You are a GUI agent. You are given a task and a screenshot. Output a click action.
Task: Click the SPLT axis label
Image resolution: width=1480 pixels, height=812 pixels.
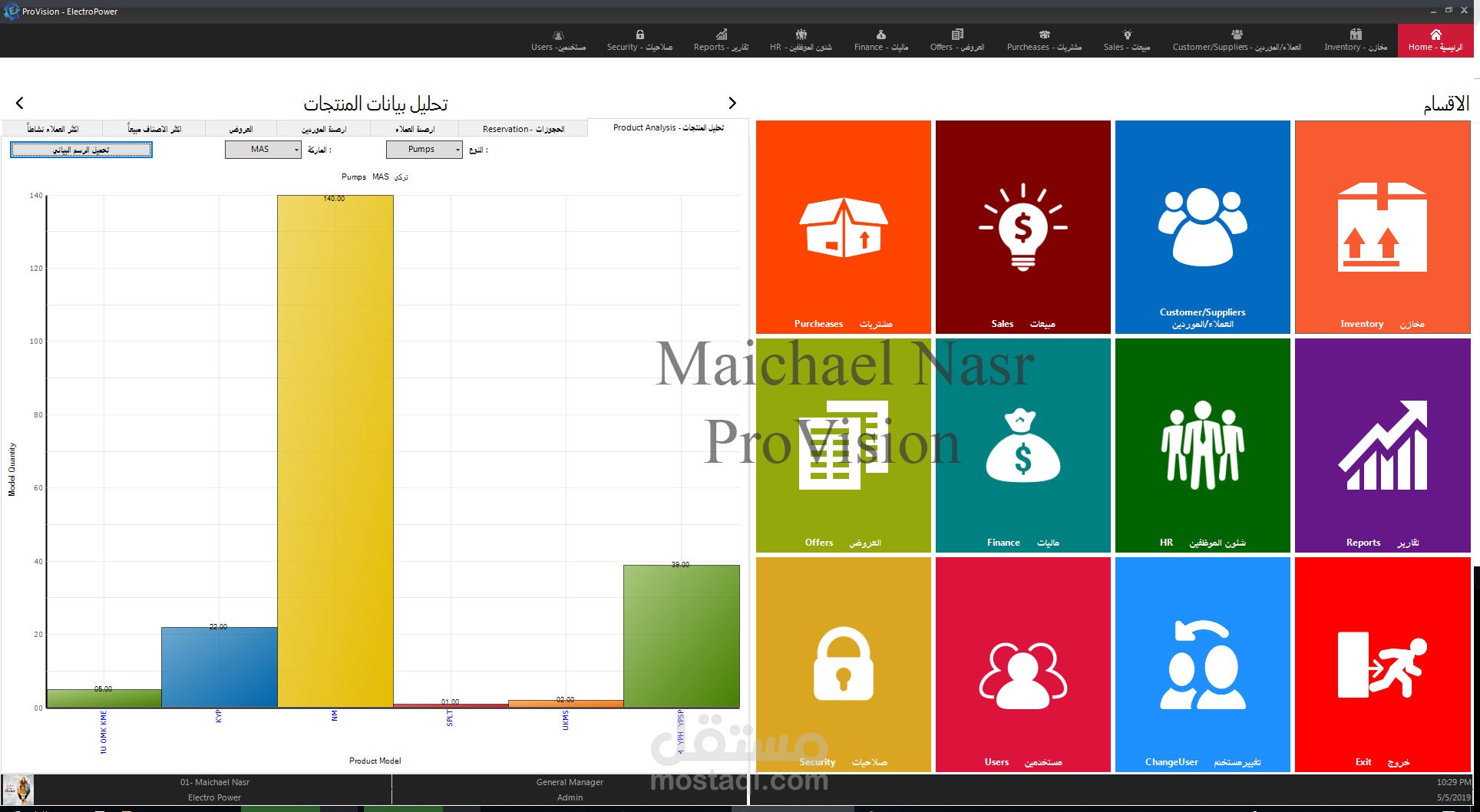[x=450, y=718]
